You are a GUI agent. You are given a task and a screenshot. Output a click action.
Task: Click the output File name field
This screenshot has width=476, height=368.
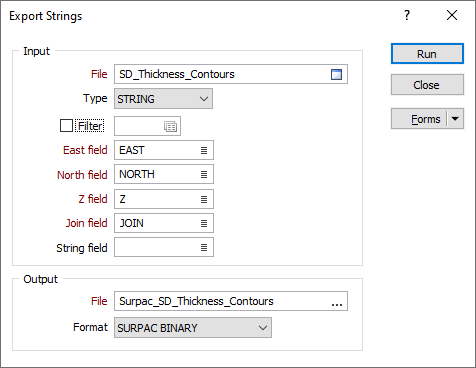(x=222, y=301)
